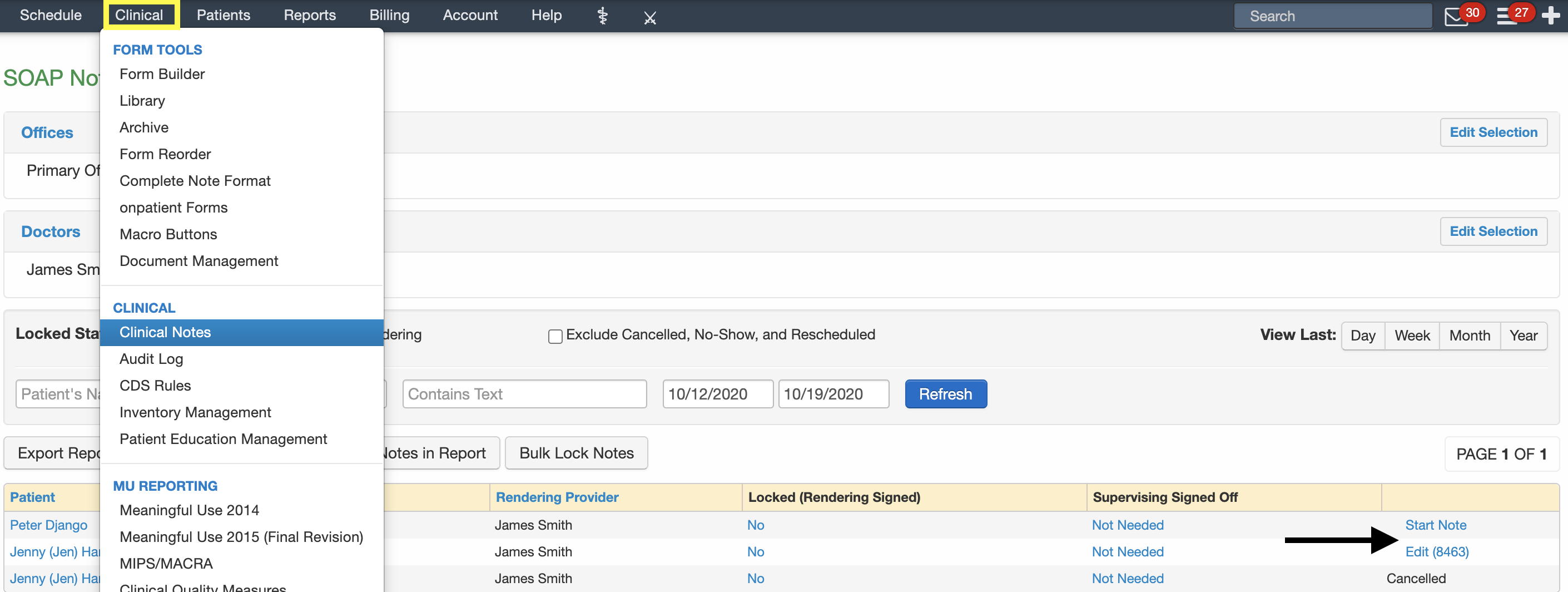1568x592 pixels.
Task: Click Edit (8463) note link
Action: point(1437,552)
